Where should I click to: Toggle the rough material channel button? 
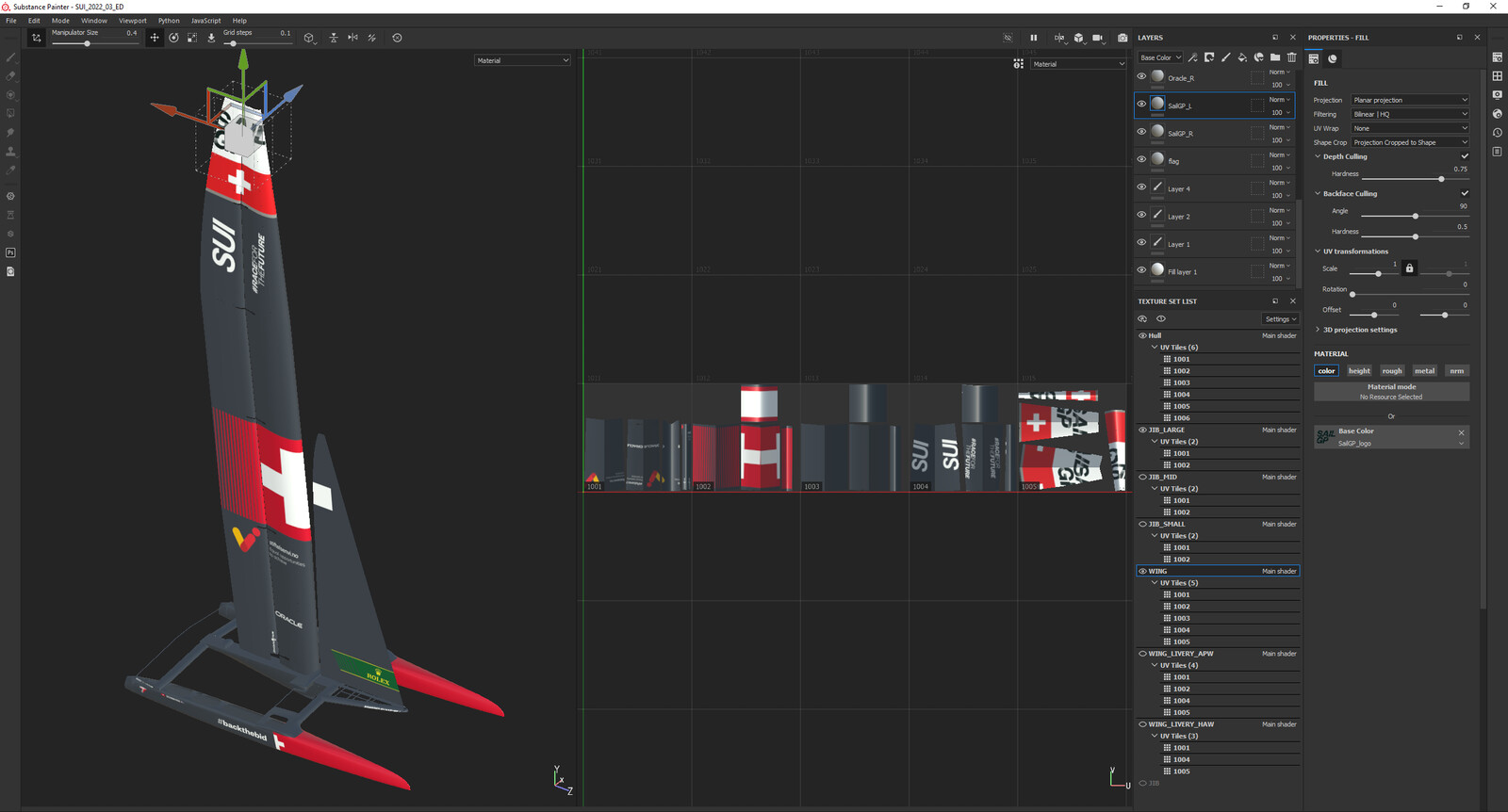1392,371
